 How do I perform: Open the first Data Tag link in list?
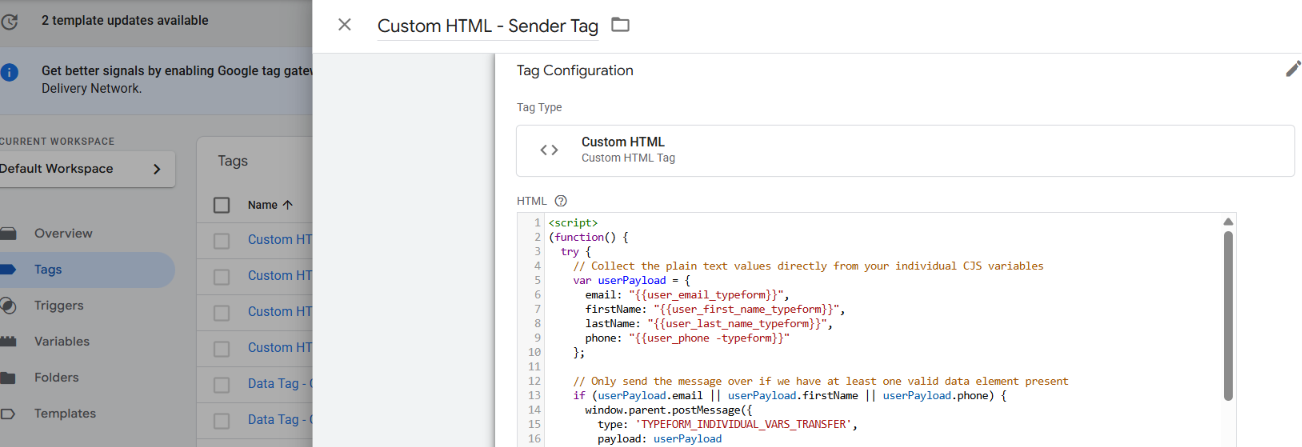280,383
